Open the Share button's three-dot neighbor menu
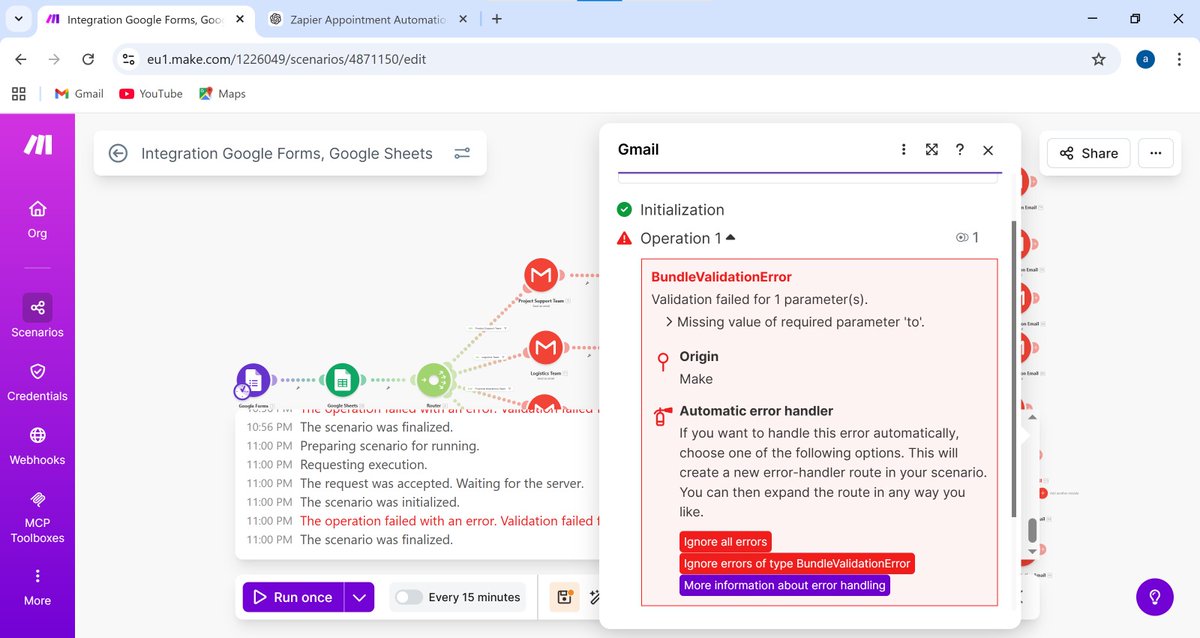Image resolution: width=1200 pixels, height=638 pixels. tap(1155, 153)
